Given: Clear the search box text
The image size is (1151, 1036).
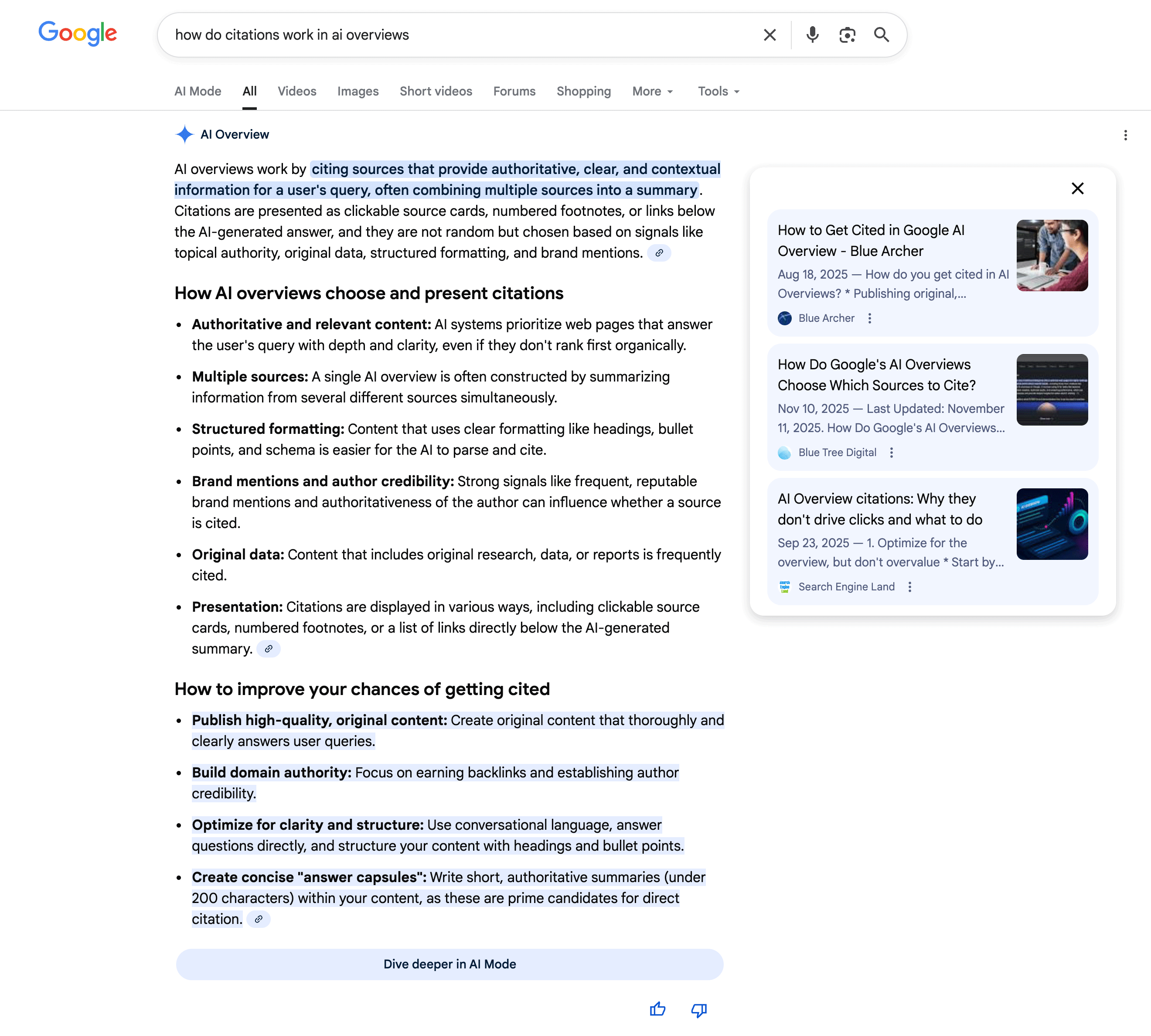Looking at the screenshot, I should [x=770, y=35].
